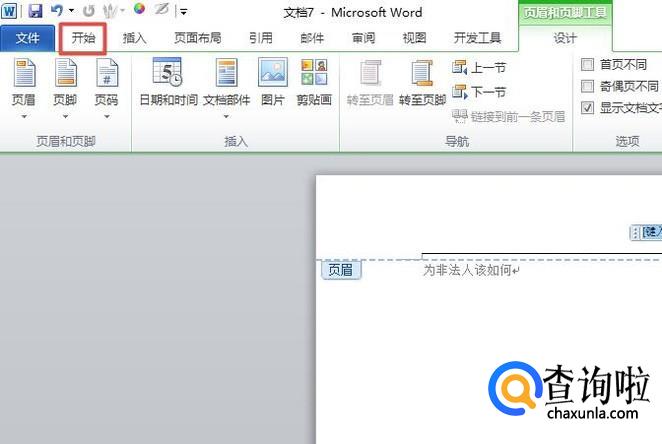
Task: Insert a 图片 (Picture)
Action: 272,82
